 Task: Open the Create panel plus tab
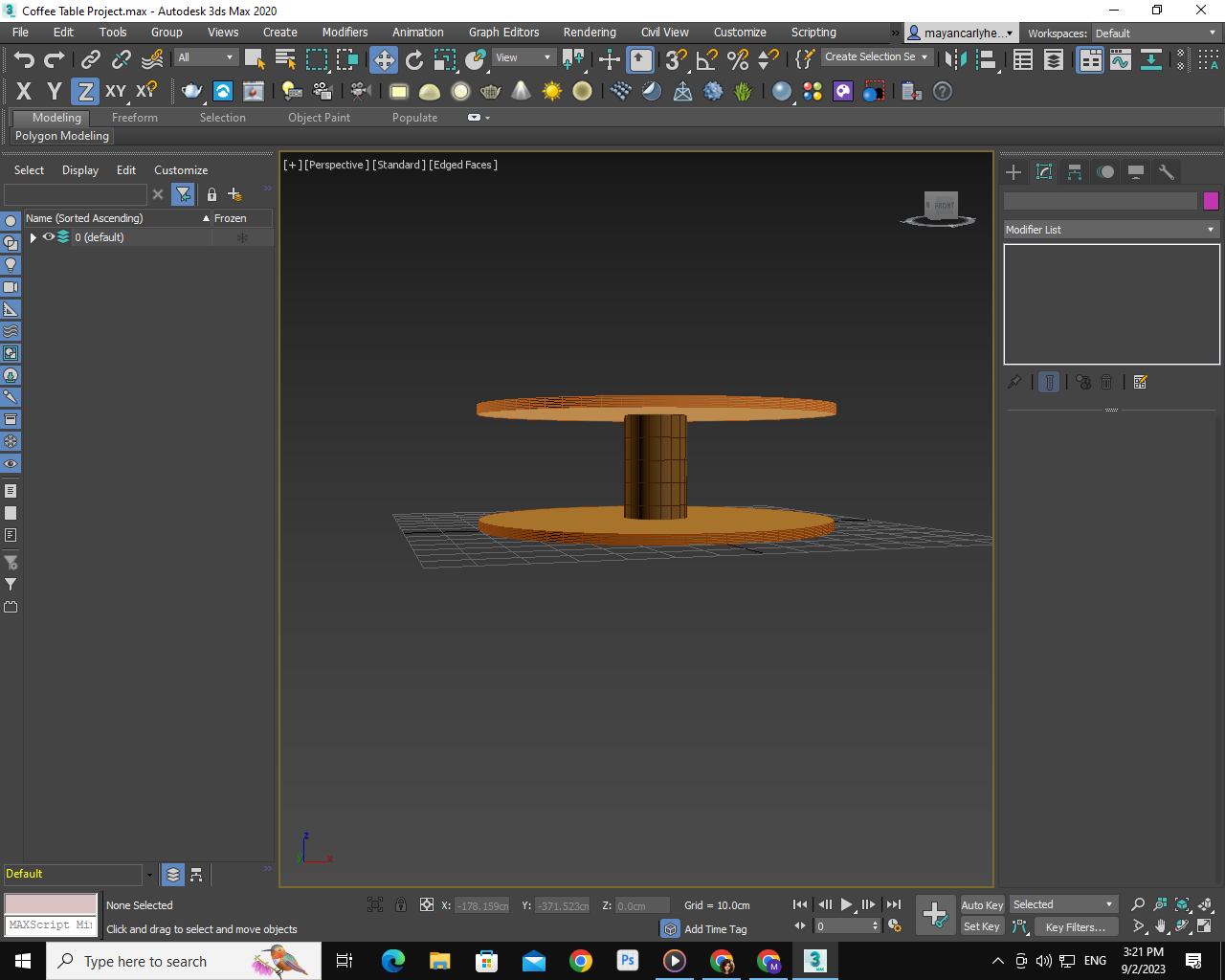pyautogui.click(x=1013, y=172)
